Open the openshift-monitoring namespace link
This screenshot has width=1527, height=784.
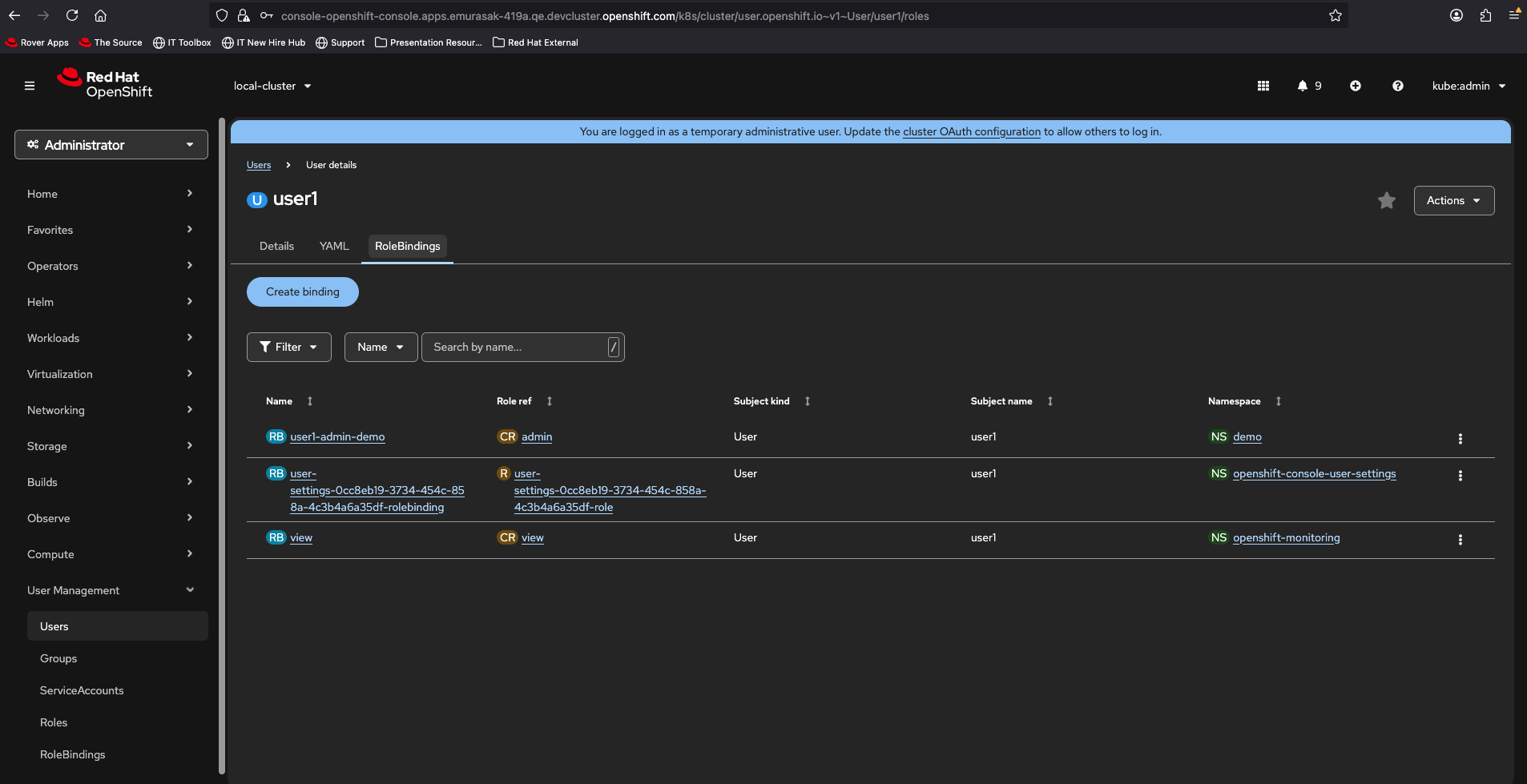point(1286,537)
